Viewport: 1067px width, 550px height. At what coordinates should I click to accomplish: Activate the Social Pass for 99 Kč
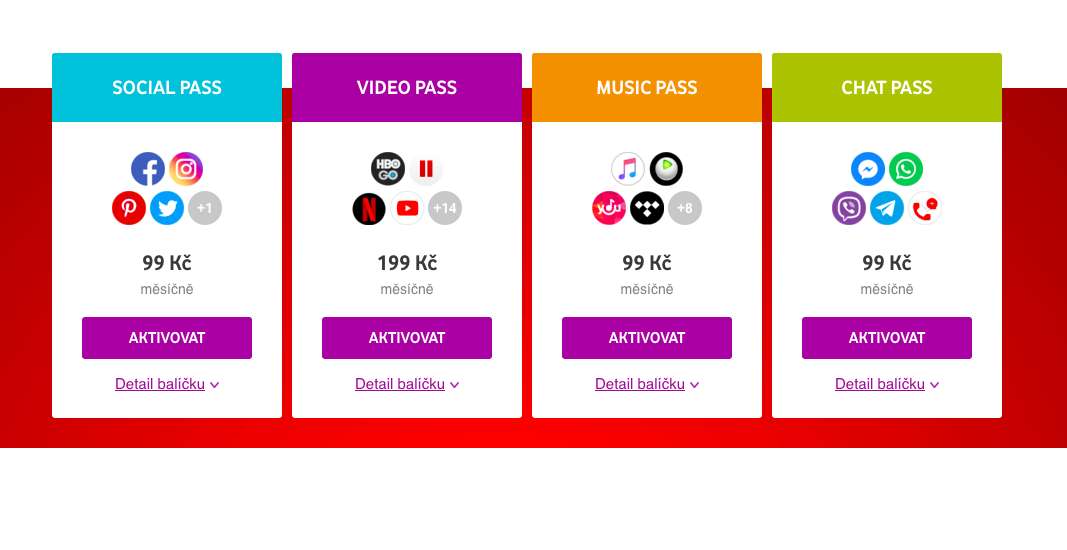point(167,338)
